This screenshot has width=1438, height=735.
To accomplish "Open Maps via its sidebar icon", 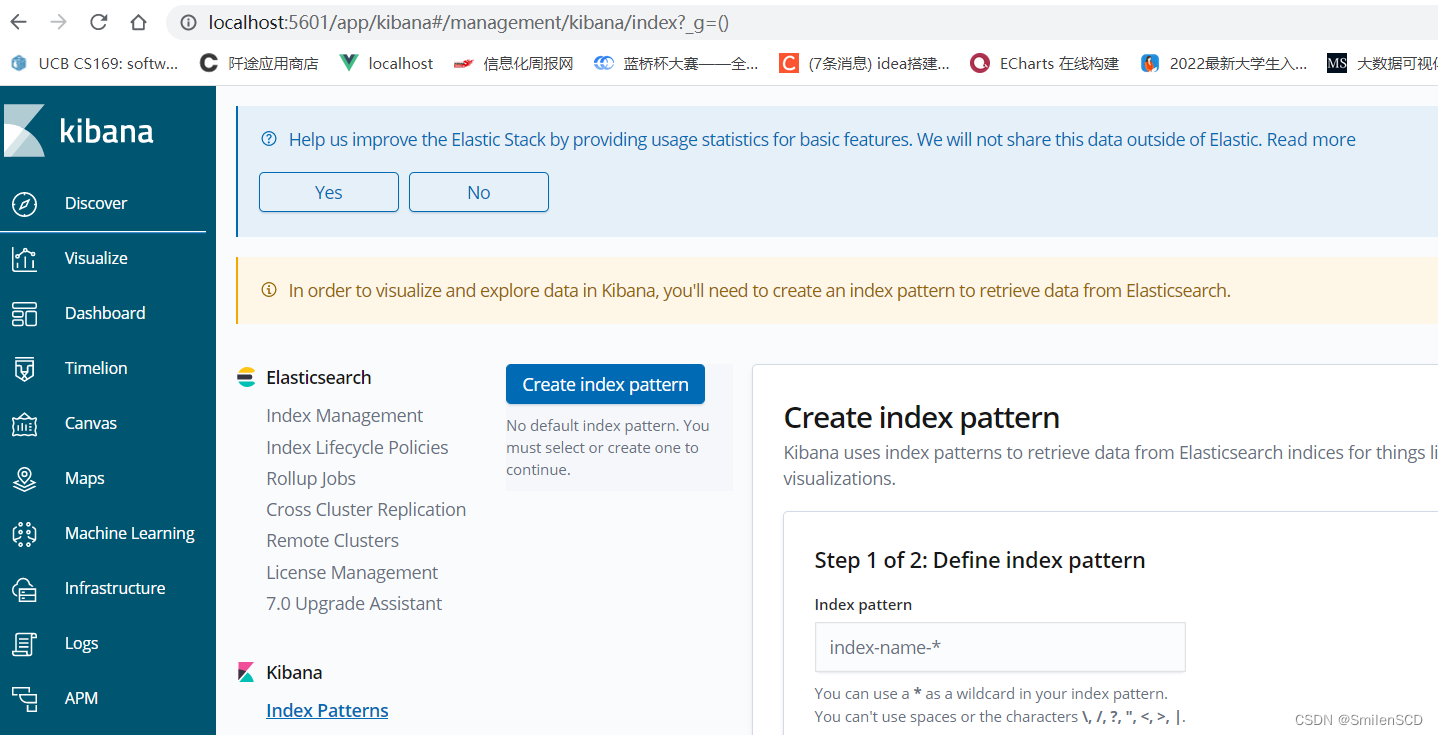I will click(24, 478).
